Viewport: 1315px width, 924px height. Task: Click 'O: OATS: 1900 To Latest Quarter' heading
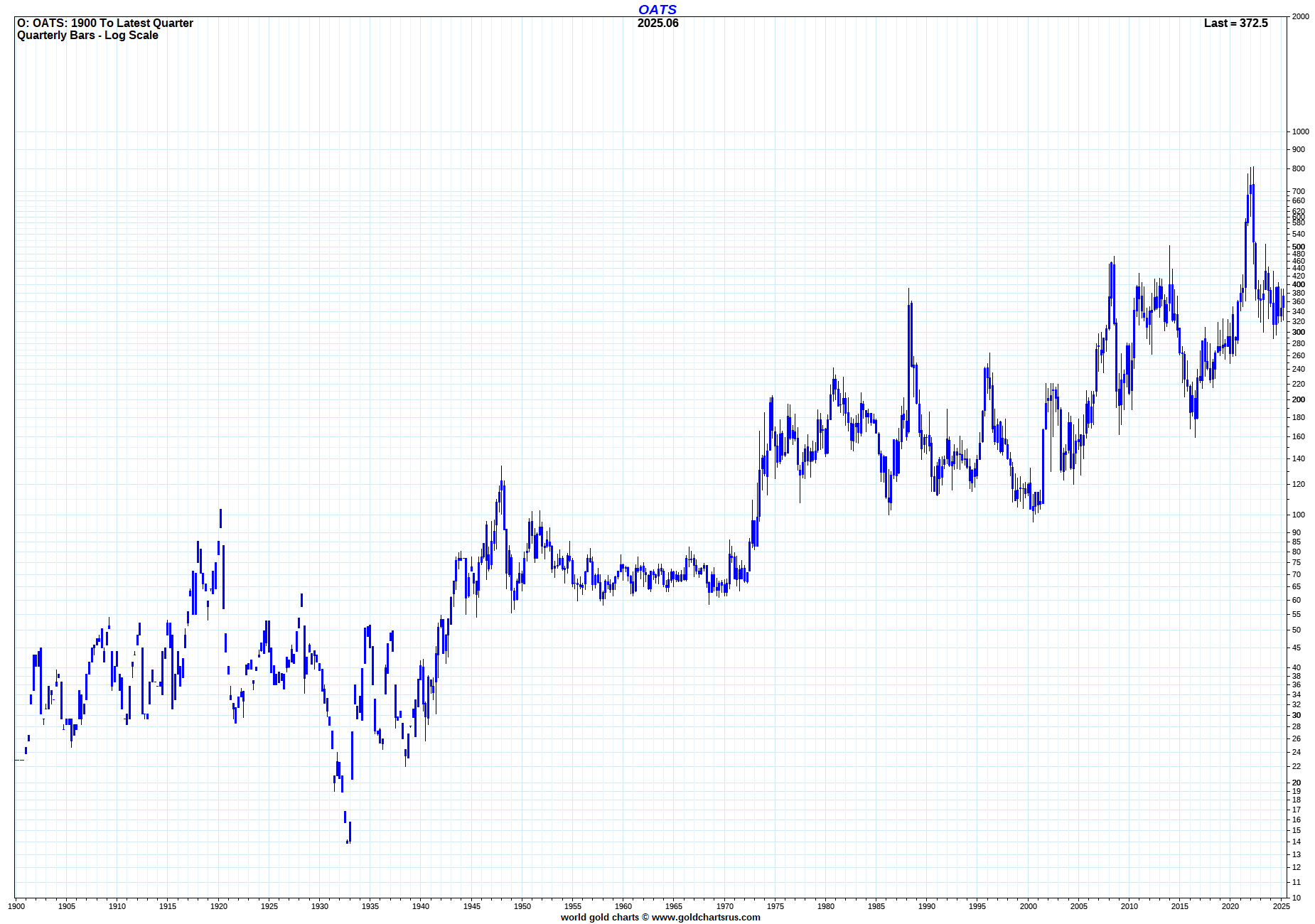[x=105, y=23]
